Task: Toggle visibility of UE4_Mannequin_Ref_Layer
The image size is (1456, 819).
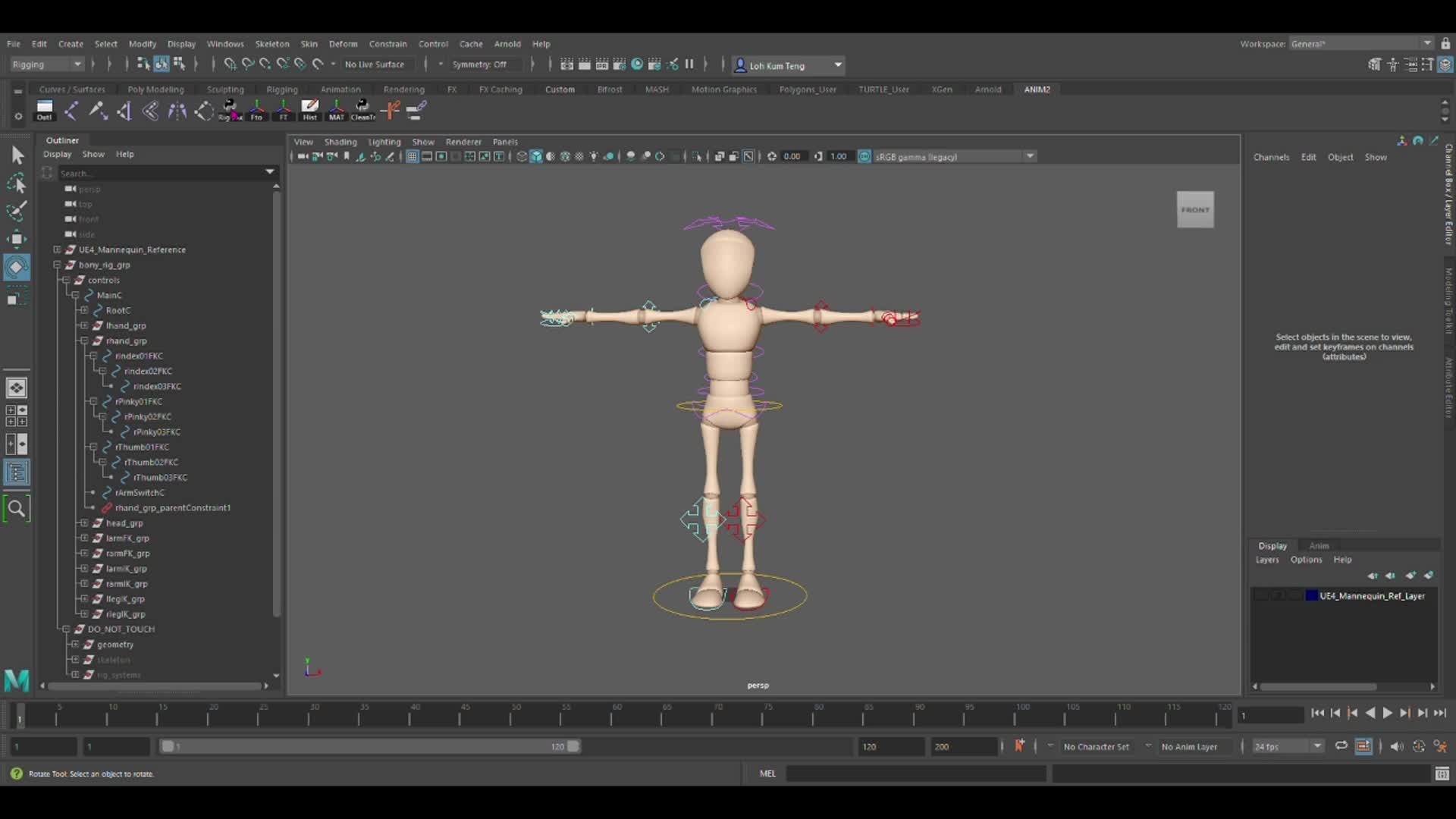Action: [x=1261, y=596]
